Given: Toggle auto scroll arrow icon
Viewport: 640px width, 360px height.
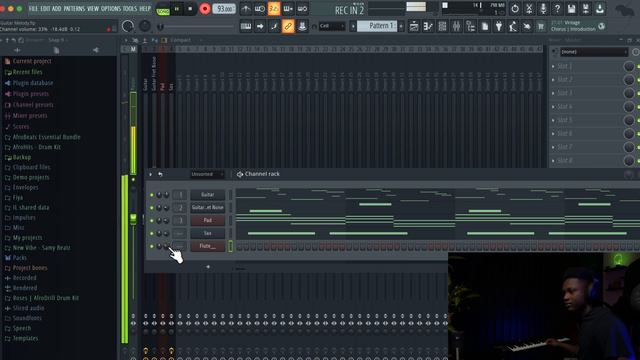Looking at the screenshot, I should 260,27.
